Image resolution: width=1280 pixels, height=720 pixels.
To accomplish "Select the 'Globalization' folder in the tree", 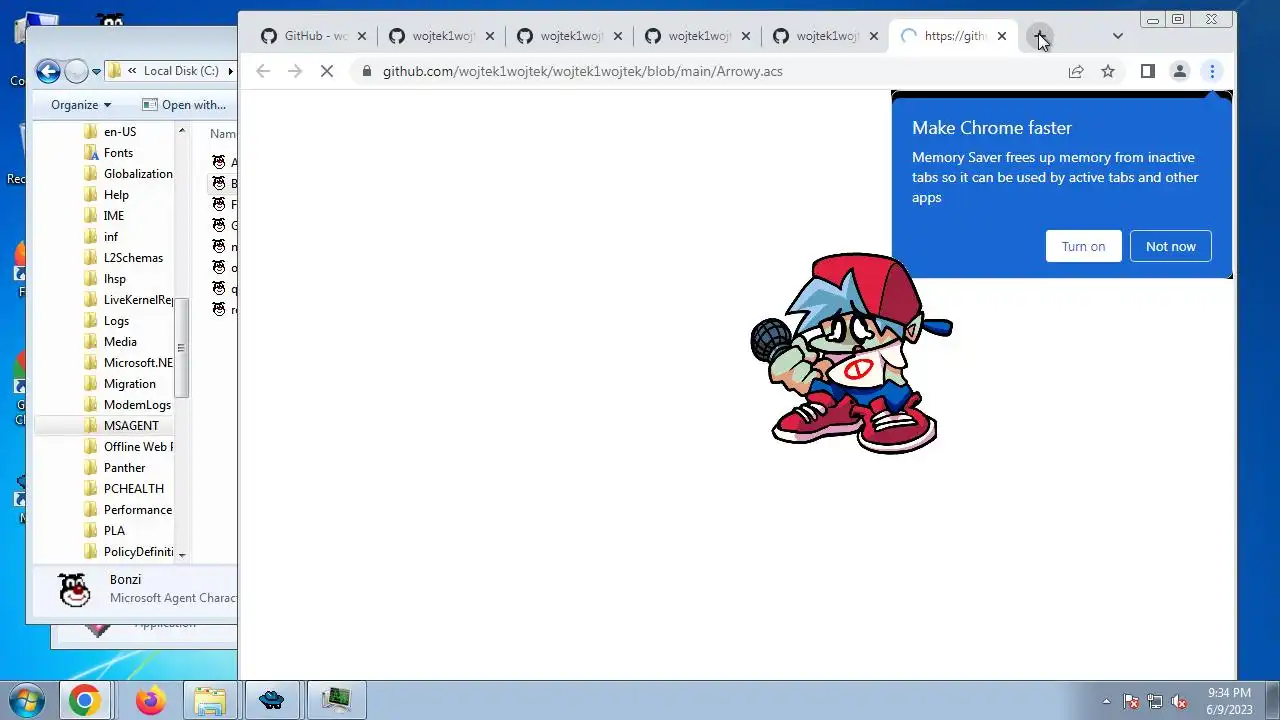I will tap(138, 173).
